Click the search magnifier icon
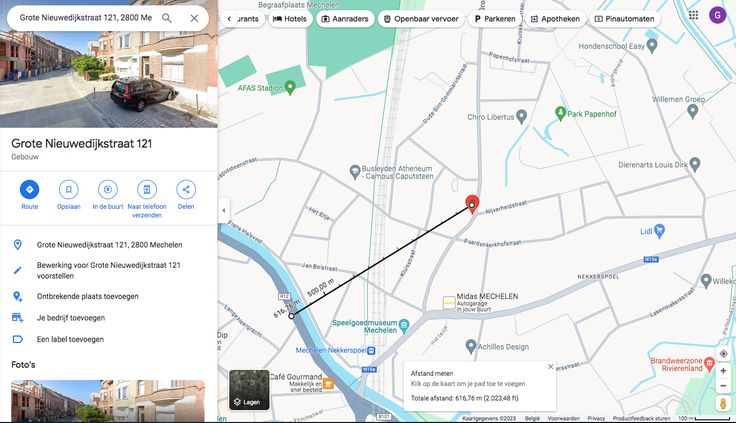The image size is (736, 423). click(167, 18)
